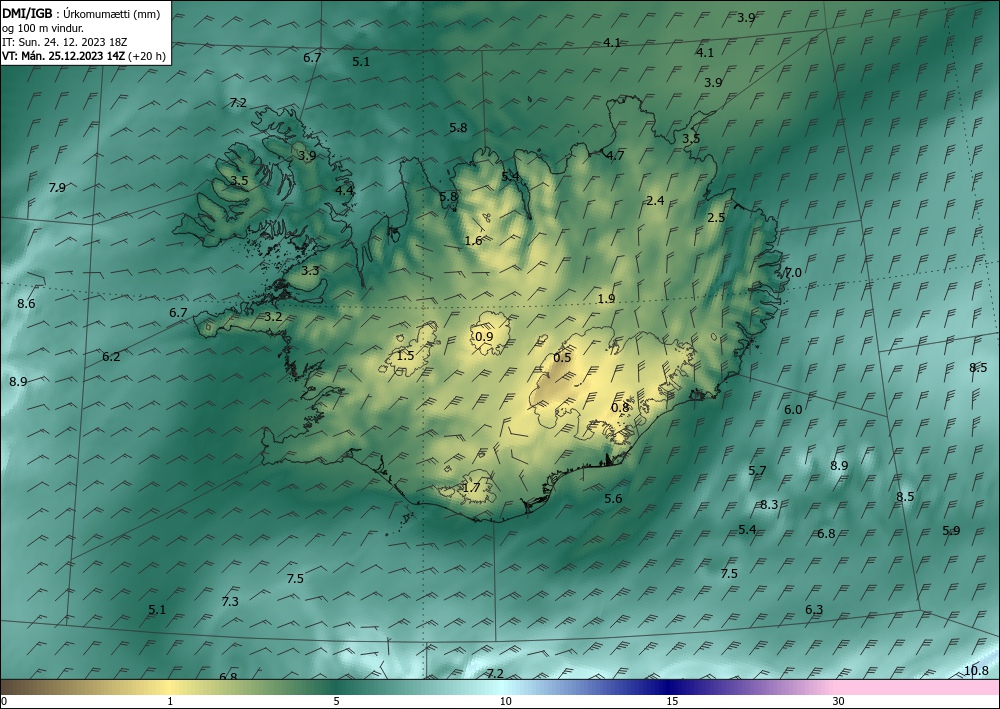Click the 3.2 value on the Snæfellsnes peninsula
The height and width of the screenshot is (709, 1000).
point(274,317)
